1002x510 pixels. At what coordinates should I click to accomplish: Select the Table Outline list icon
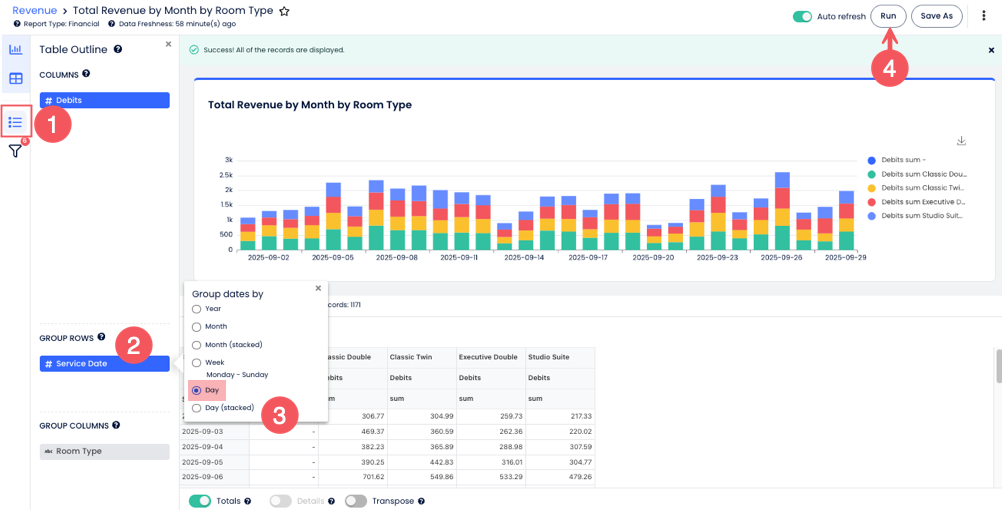tap(15, 122)
